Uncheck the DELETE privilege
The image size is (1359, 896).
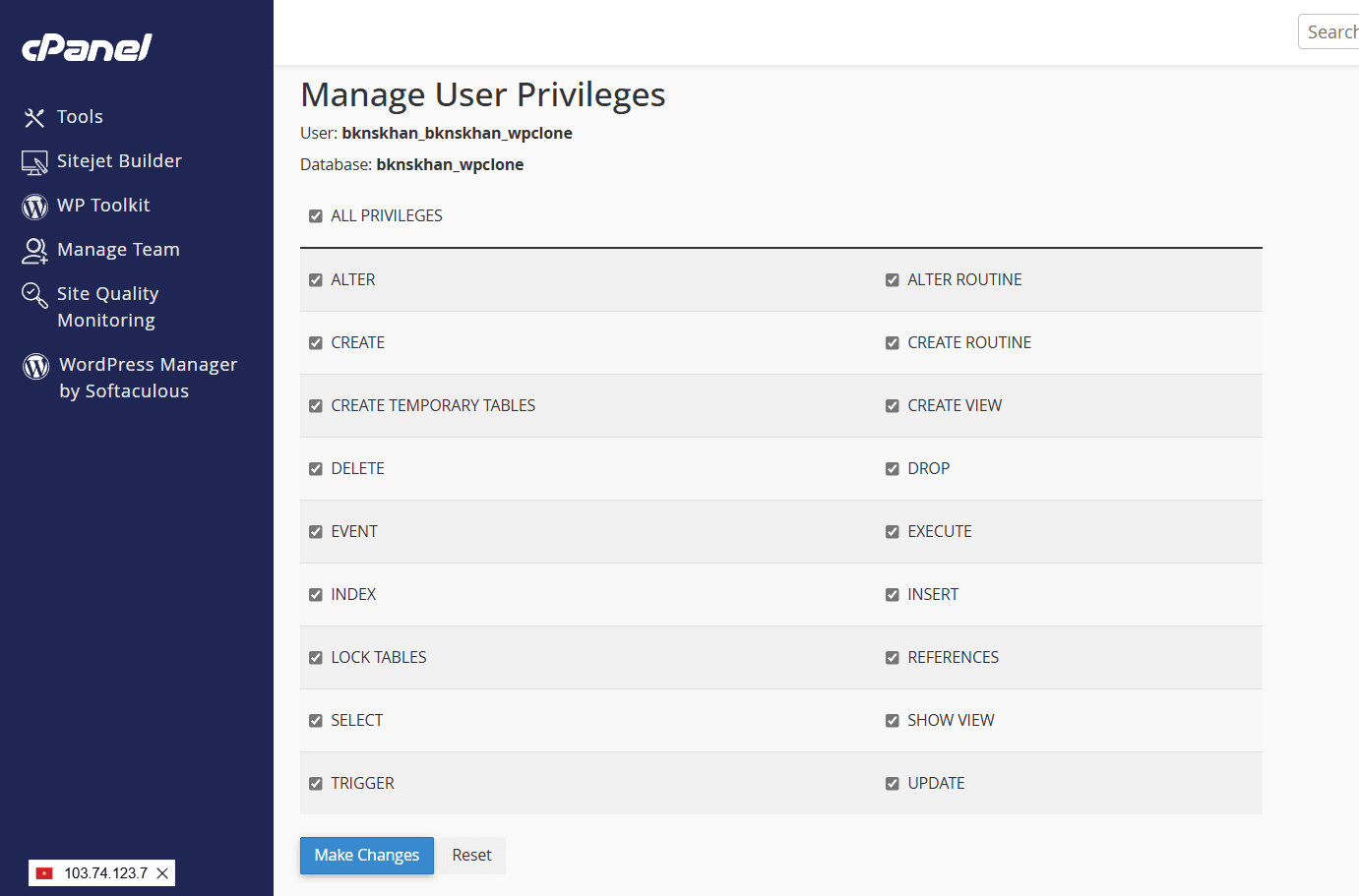(316, 469)
